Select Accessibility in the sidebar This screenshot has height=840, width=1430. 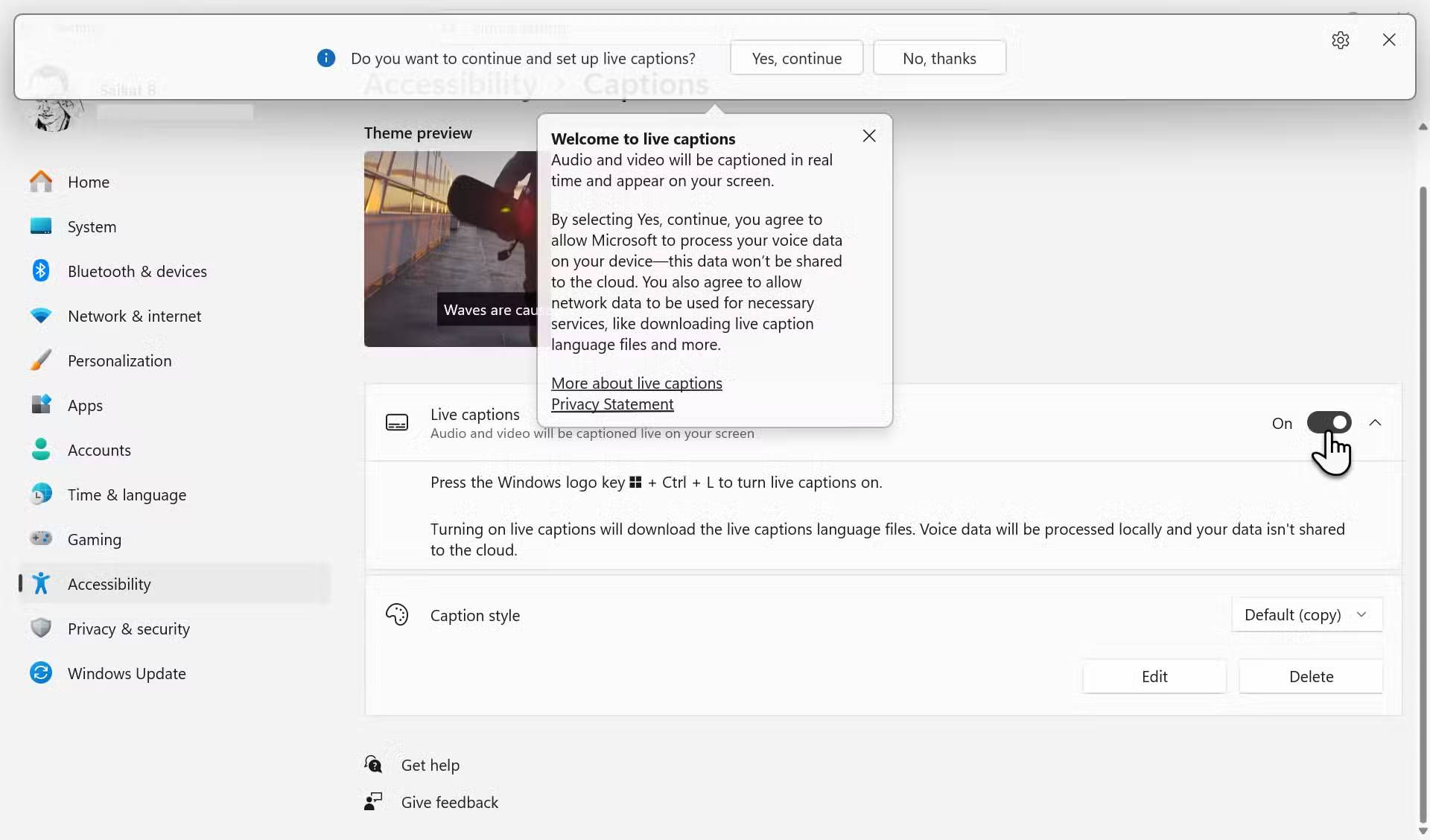click(109, 584)
